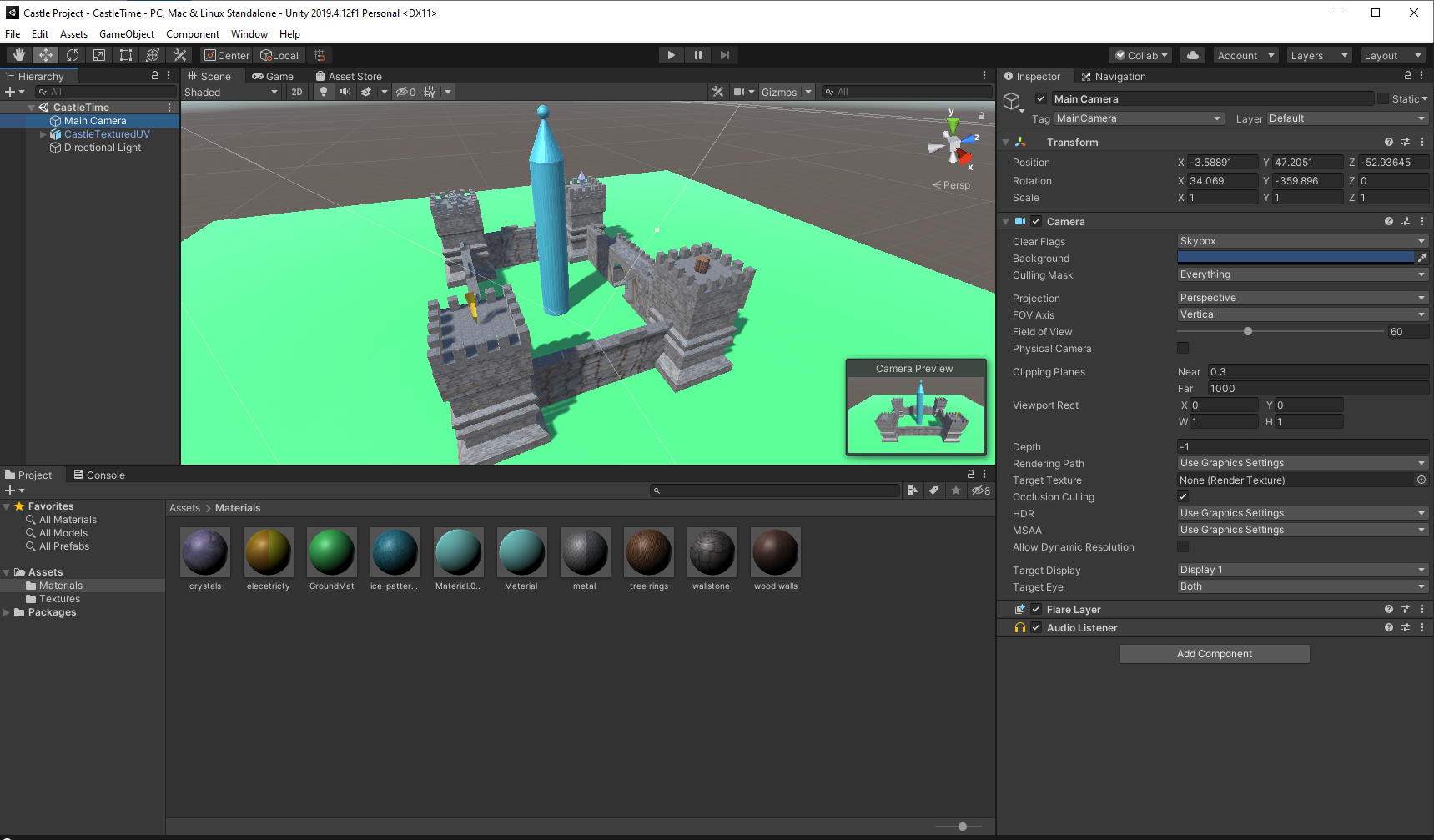Viewport: 1434px width, 840px height.
Task: Search by type in Project panel
Action: tap(913, 490)
